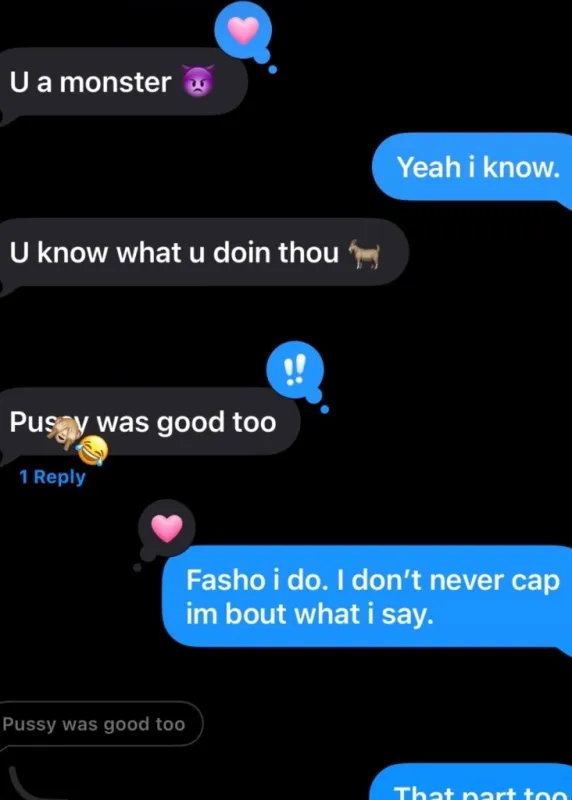Screen dimensions: 572x800
Task: Tap the goat emoji in message
Action: (x=364, y=254)
